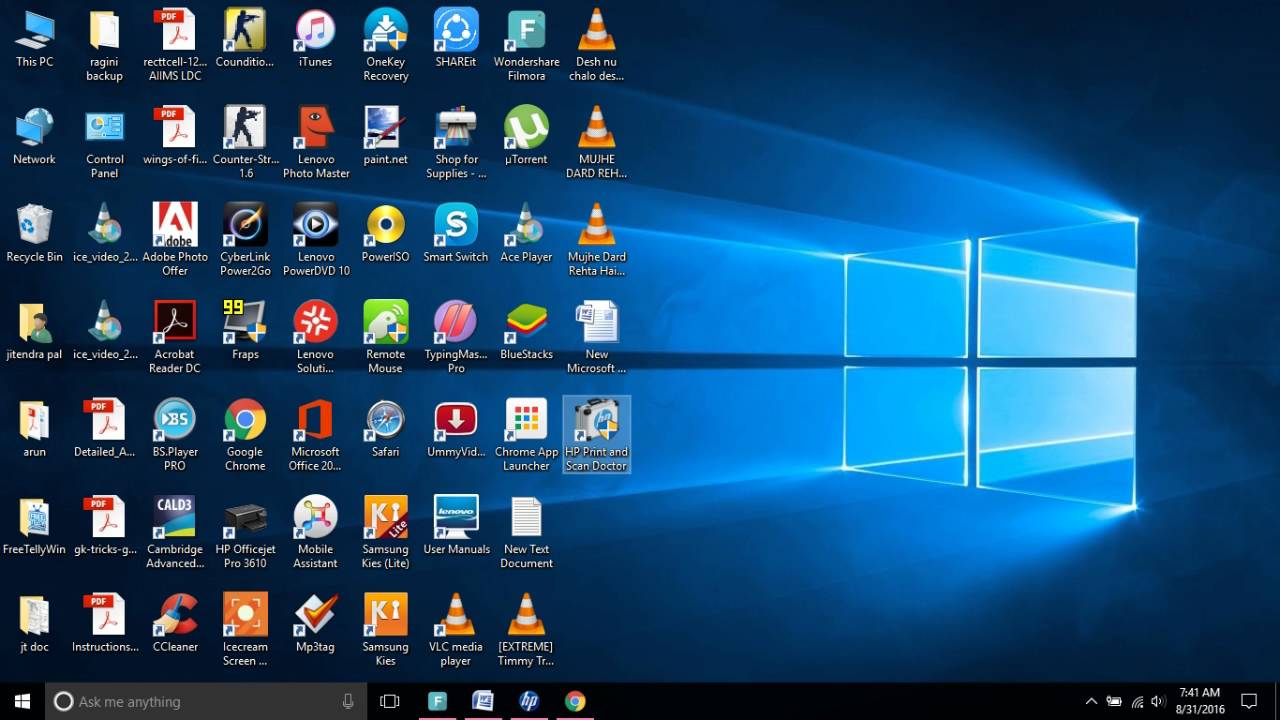The height and width of the screenshot is (720, 1280).
Task: Select the User Manuals shortcut
Action: 456,526
